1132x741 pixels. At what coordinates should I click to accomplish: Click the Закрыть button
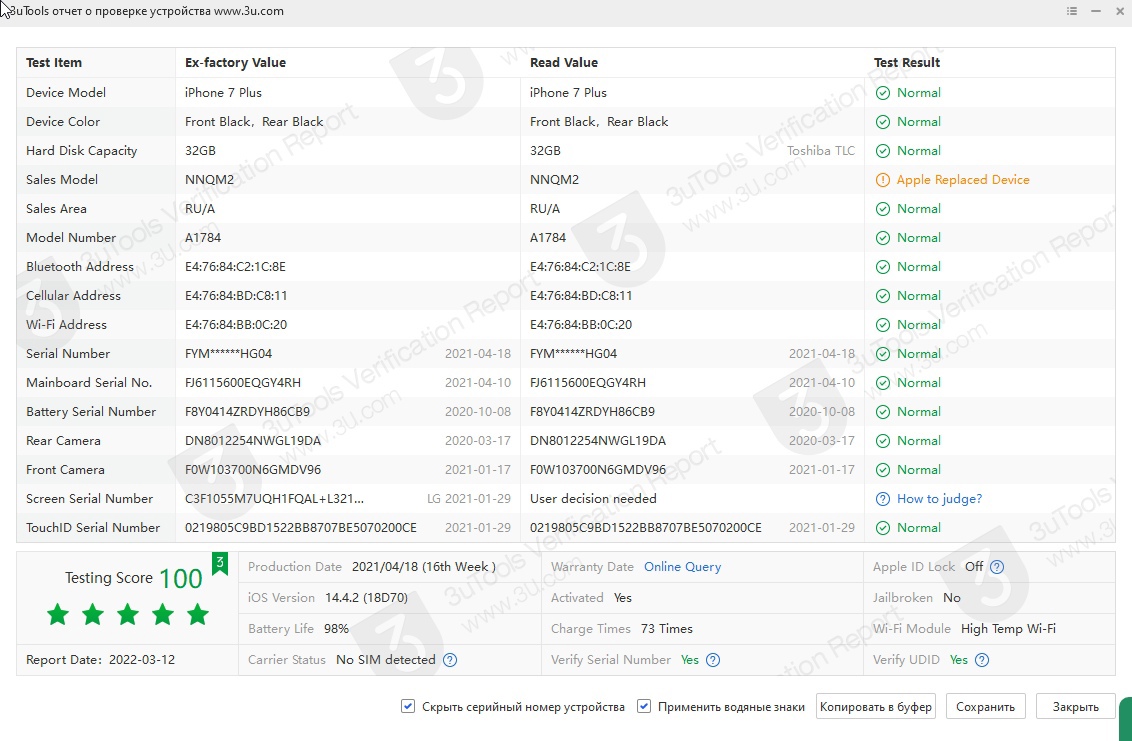click(x=1076, y=707)
